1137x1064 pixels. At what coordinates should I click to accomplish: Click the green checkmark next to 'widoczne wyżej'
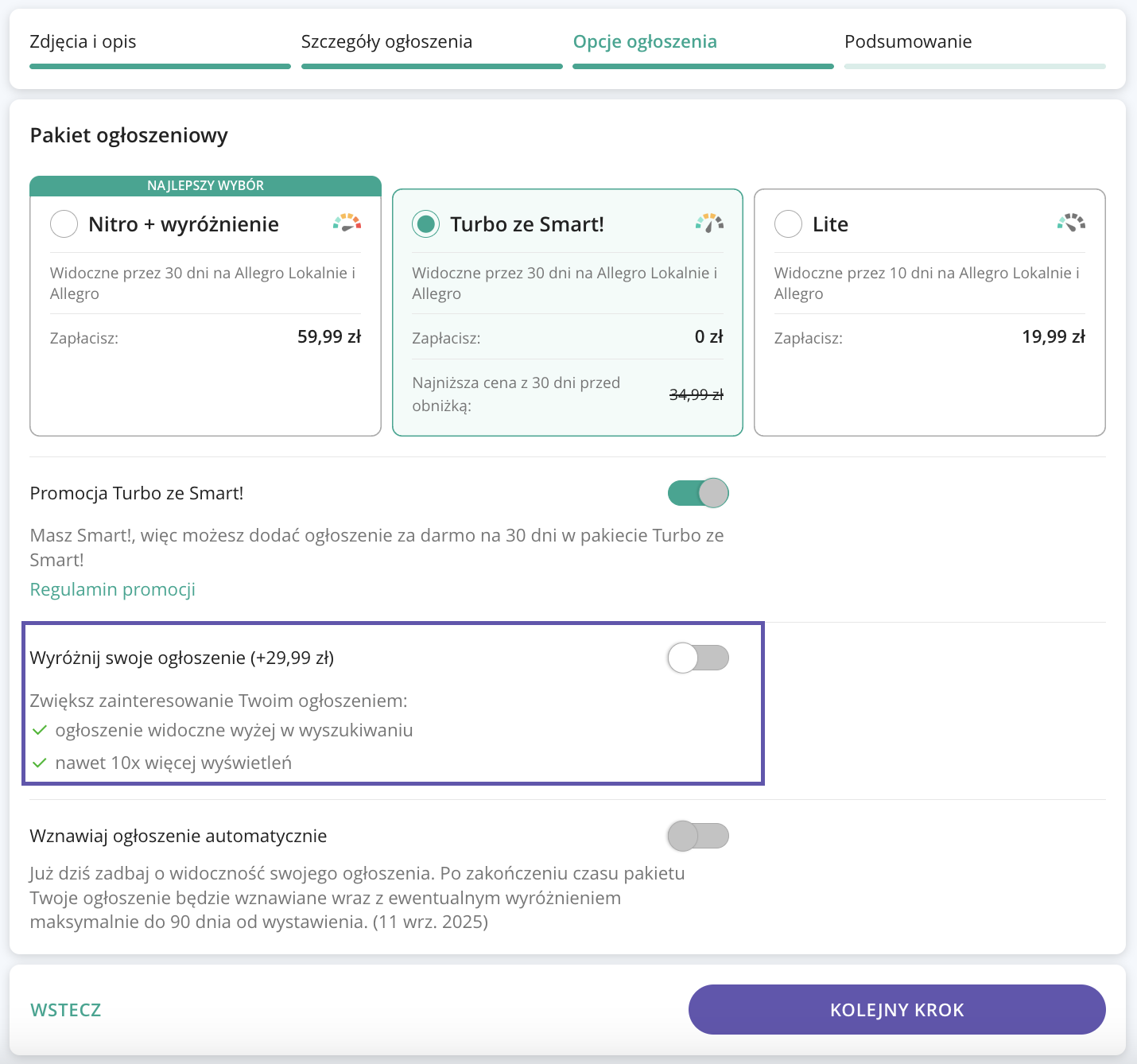[39, 730]
